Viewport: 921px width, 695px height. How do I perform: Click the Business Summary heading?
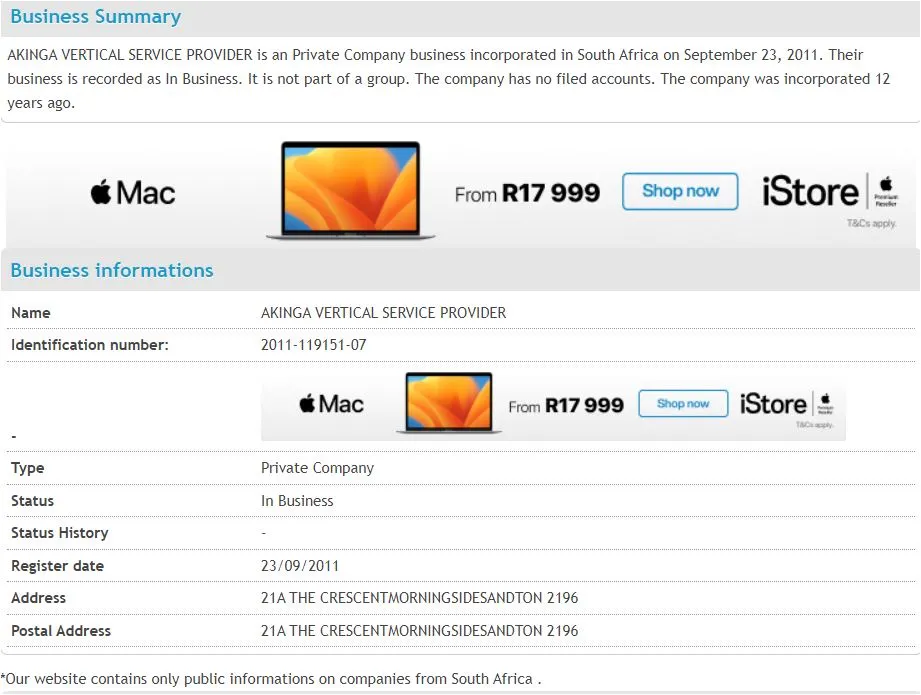coord(96,16)
